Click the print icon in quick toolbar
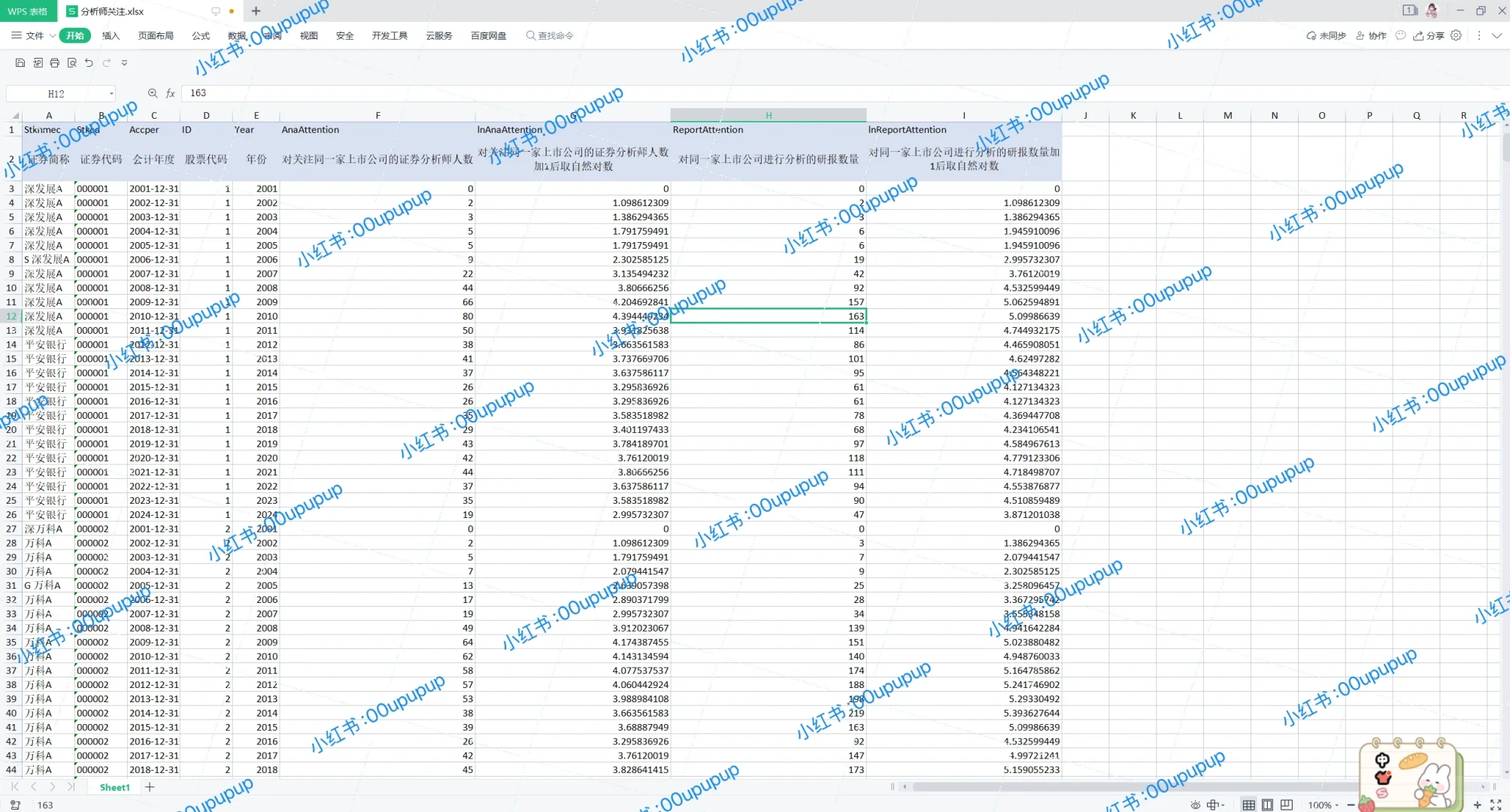The height and width of the screenshot is (812, 1510). pos(55,63)
